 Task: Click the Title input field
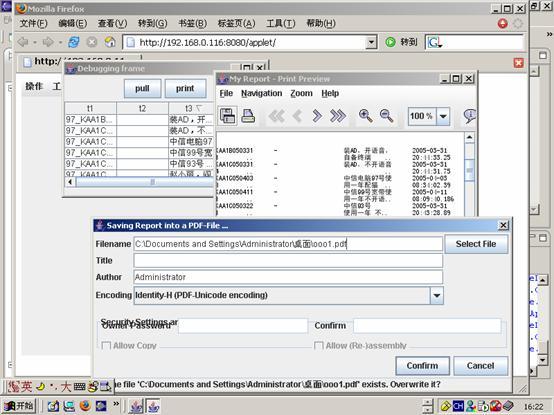[x=288, y=261]
